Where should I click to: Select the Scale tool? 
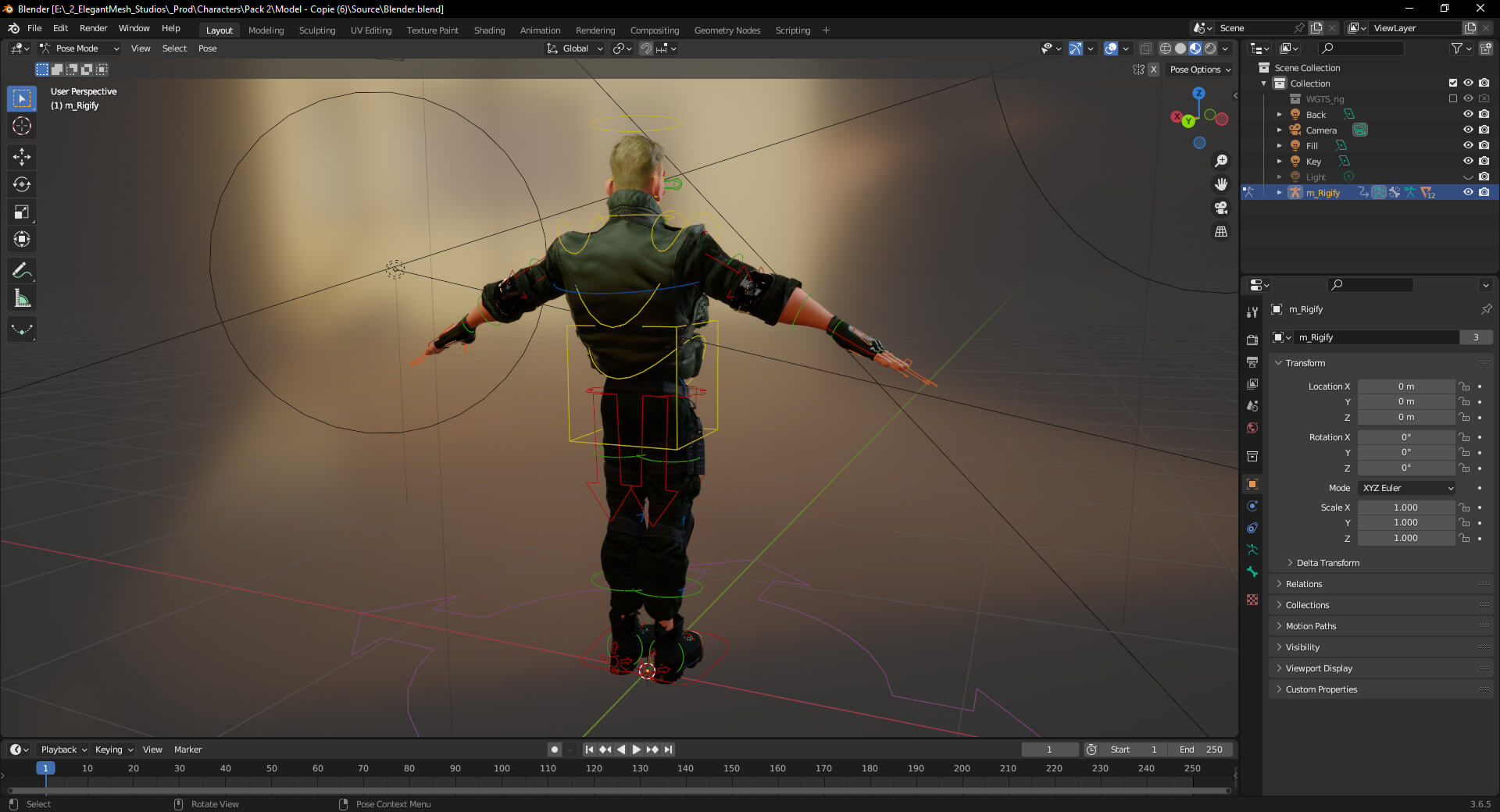point(22,212)
